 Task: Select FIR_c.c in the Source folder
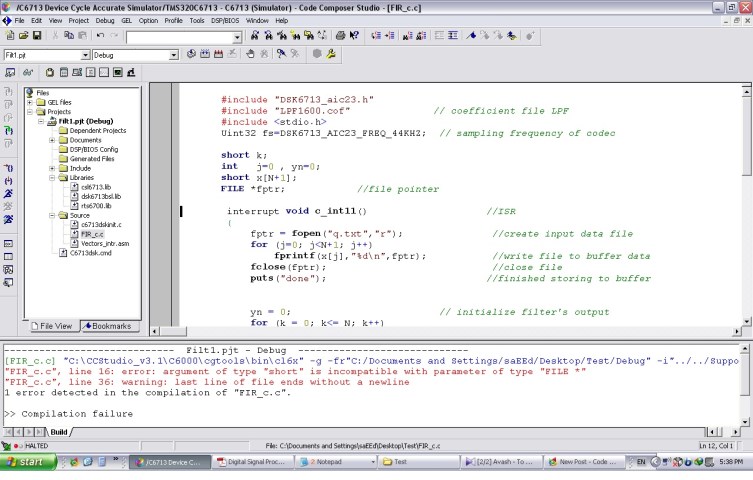coord(92,234)
